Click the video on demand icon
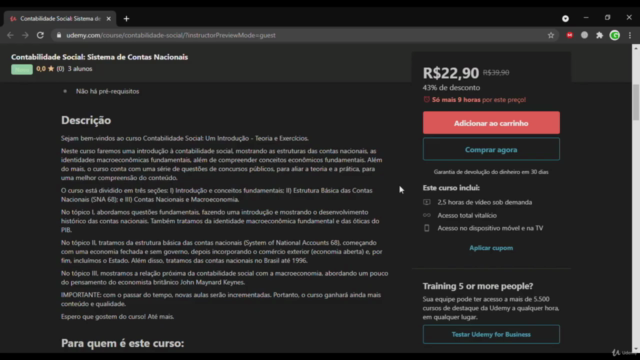The height and width of the screenshot is (360, 640). [x=427, y=202]
